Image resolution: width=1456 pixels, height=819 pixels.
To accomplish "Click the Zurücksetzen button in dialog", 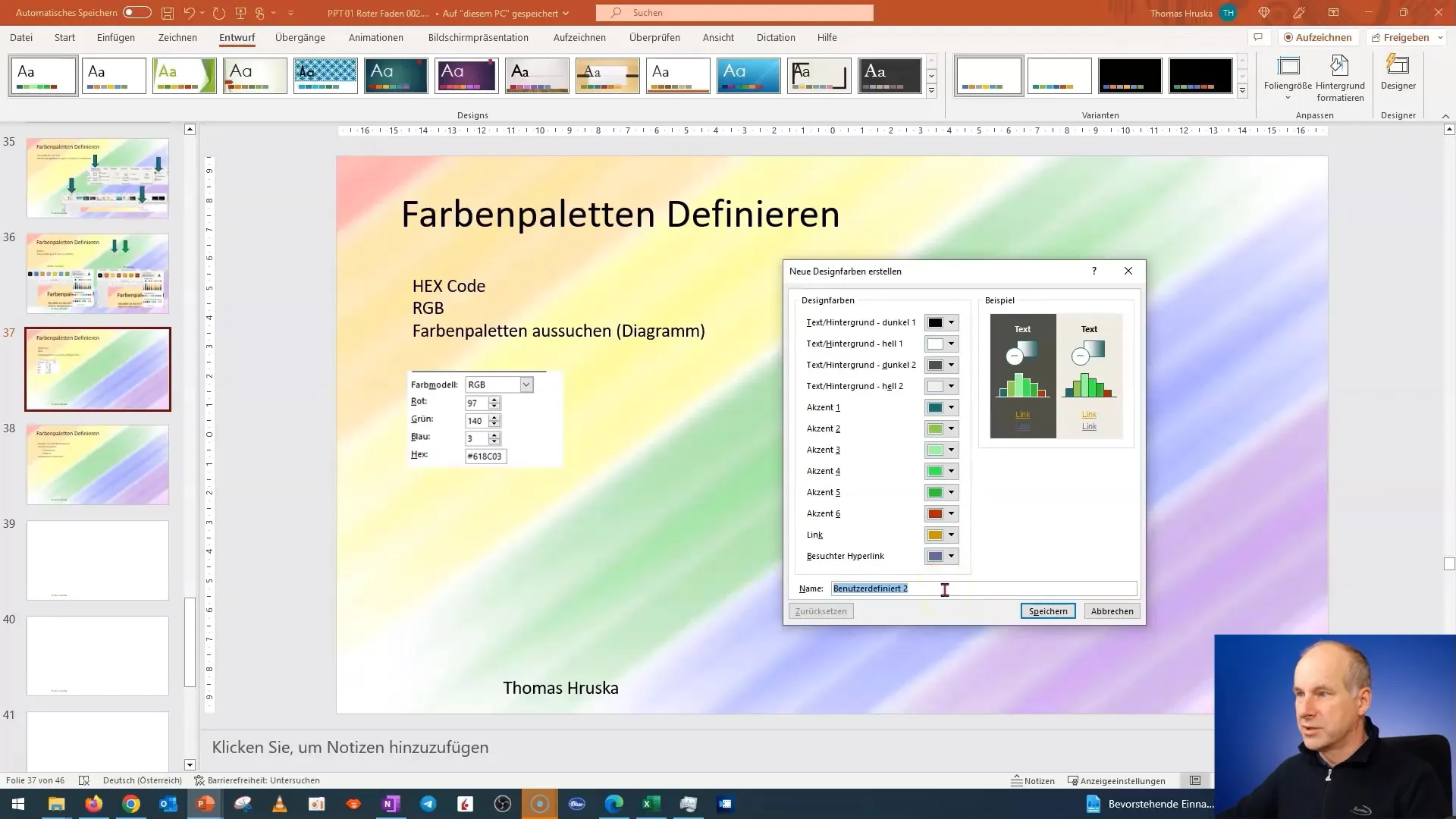I will pos(821,611).
